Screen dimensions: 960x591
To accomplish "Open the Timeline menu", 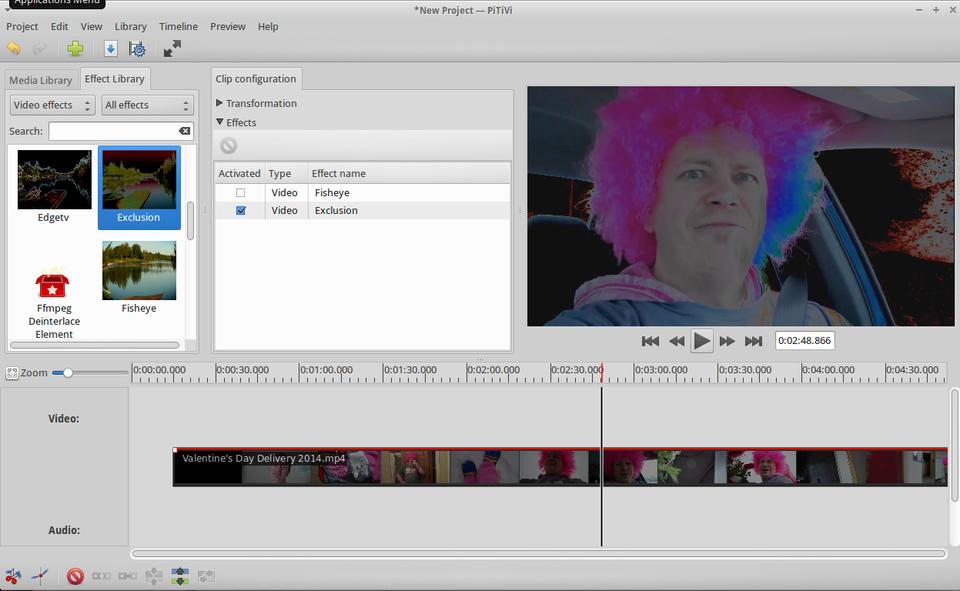I will point(178,26).
